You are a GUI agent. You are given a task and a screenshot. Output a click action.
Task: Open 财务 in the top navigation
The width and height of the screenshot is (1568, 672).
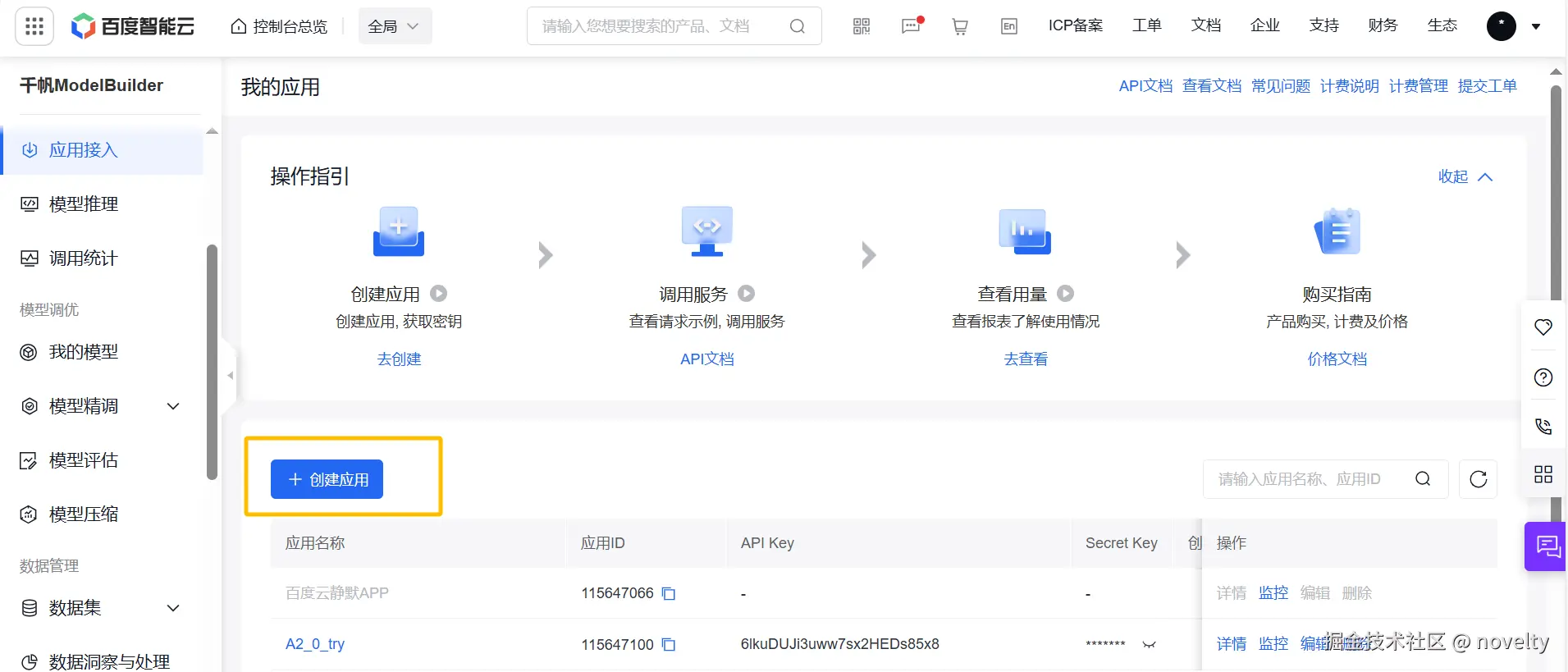tap(1383, 25)
